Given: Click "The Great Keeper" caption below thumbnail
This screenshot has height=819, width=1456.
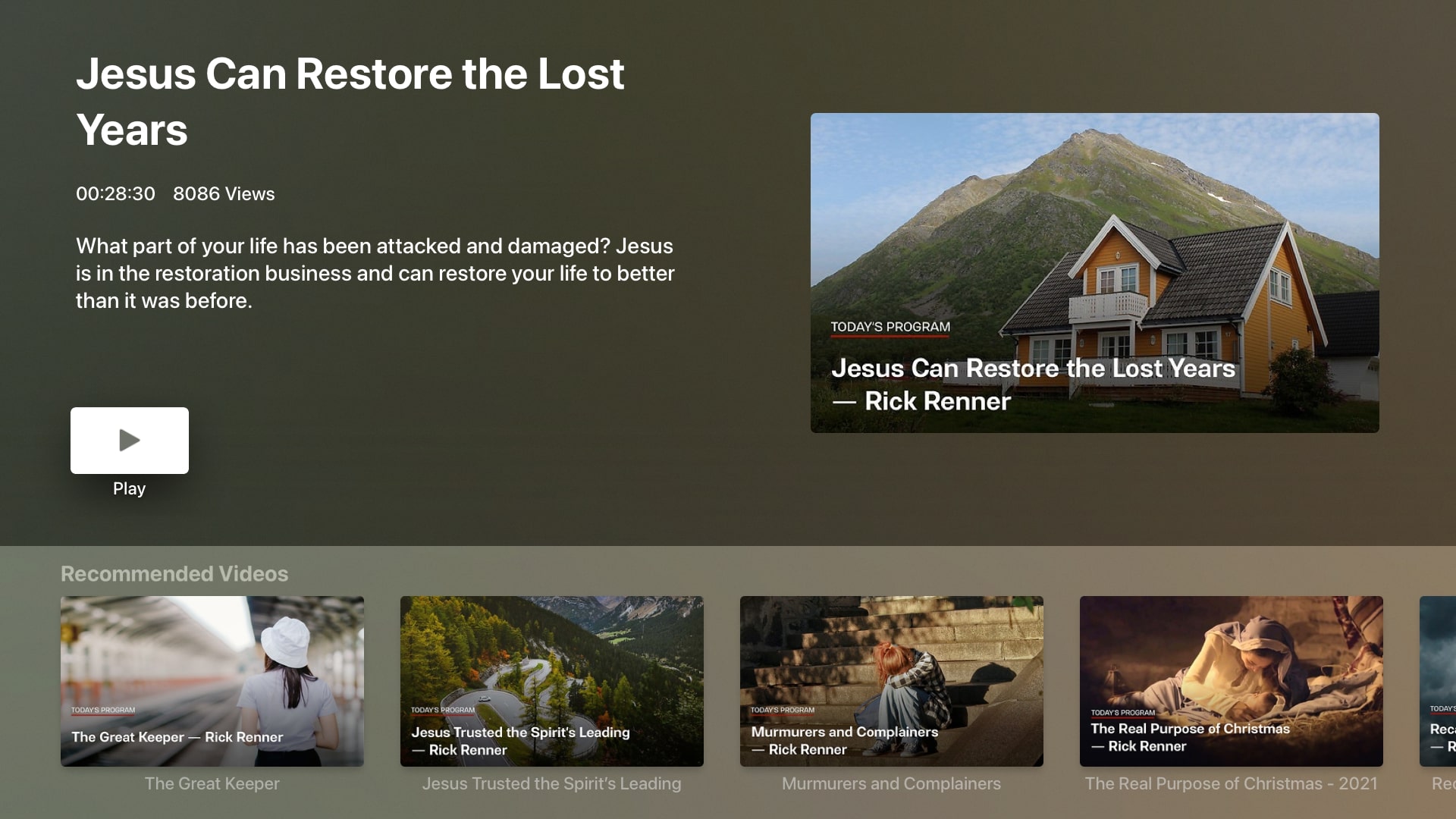Looking at the screenshot, I should click(x=212, y=784).
